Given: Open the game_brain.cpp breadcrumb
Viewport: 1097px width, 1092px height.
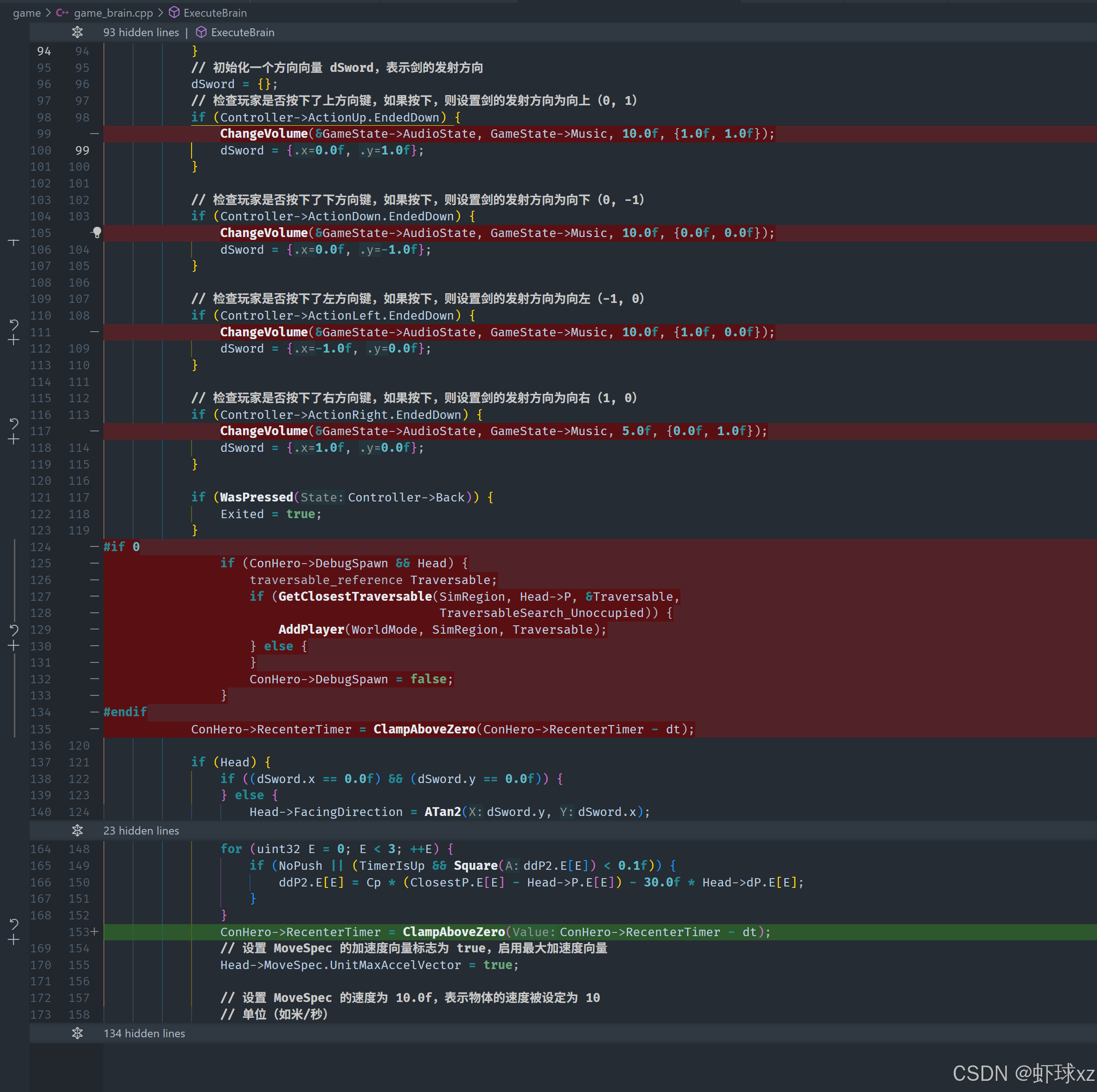Looking at the screenshot, I should [113, 13].
